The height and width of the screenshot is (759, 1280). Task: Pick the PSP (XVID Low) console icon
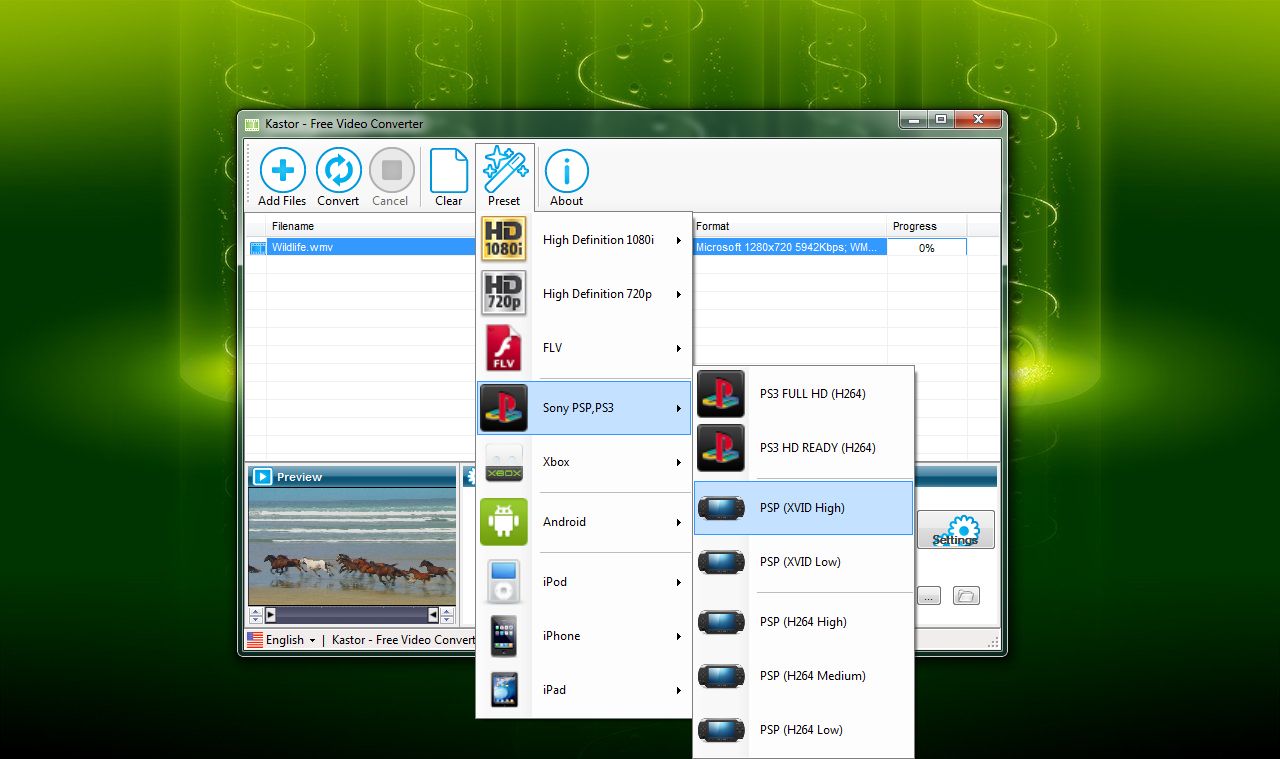(x=720, y=562)
